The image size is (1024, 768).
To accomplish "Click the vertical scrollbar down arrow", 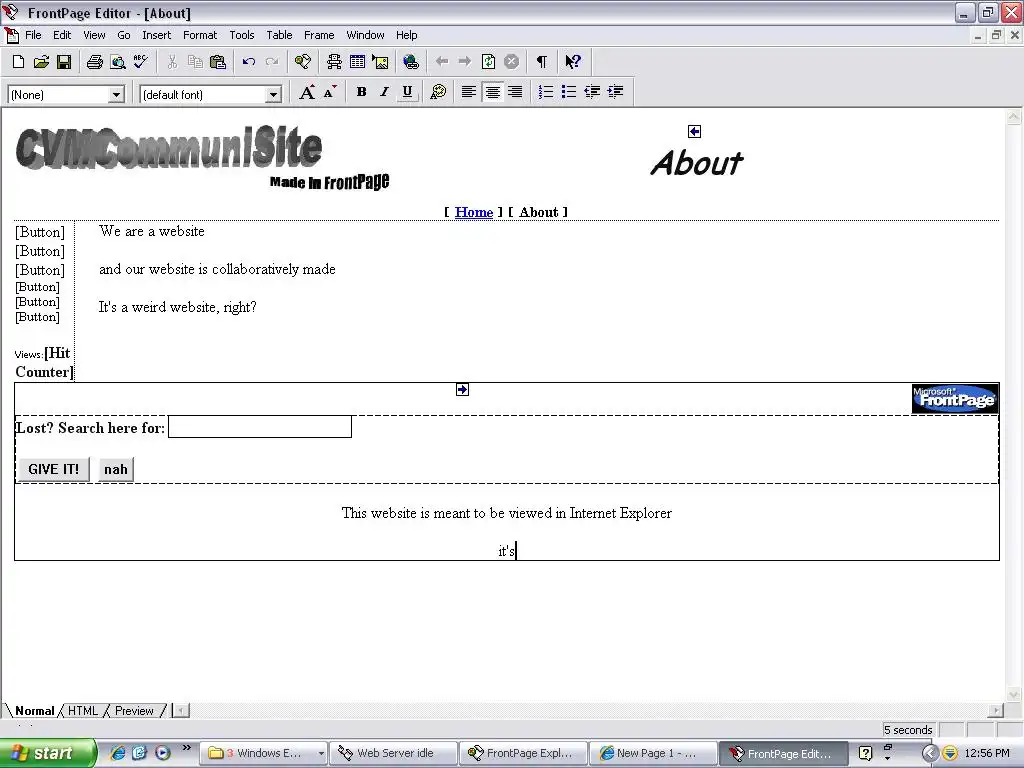I will point(1014,694).
